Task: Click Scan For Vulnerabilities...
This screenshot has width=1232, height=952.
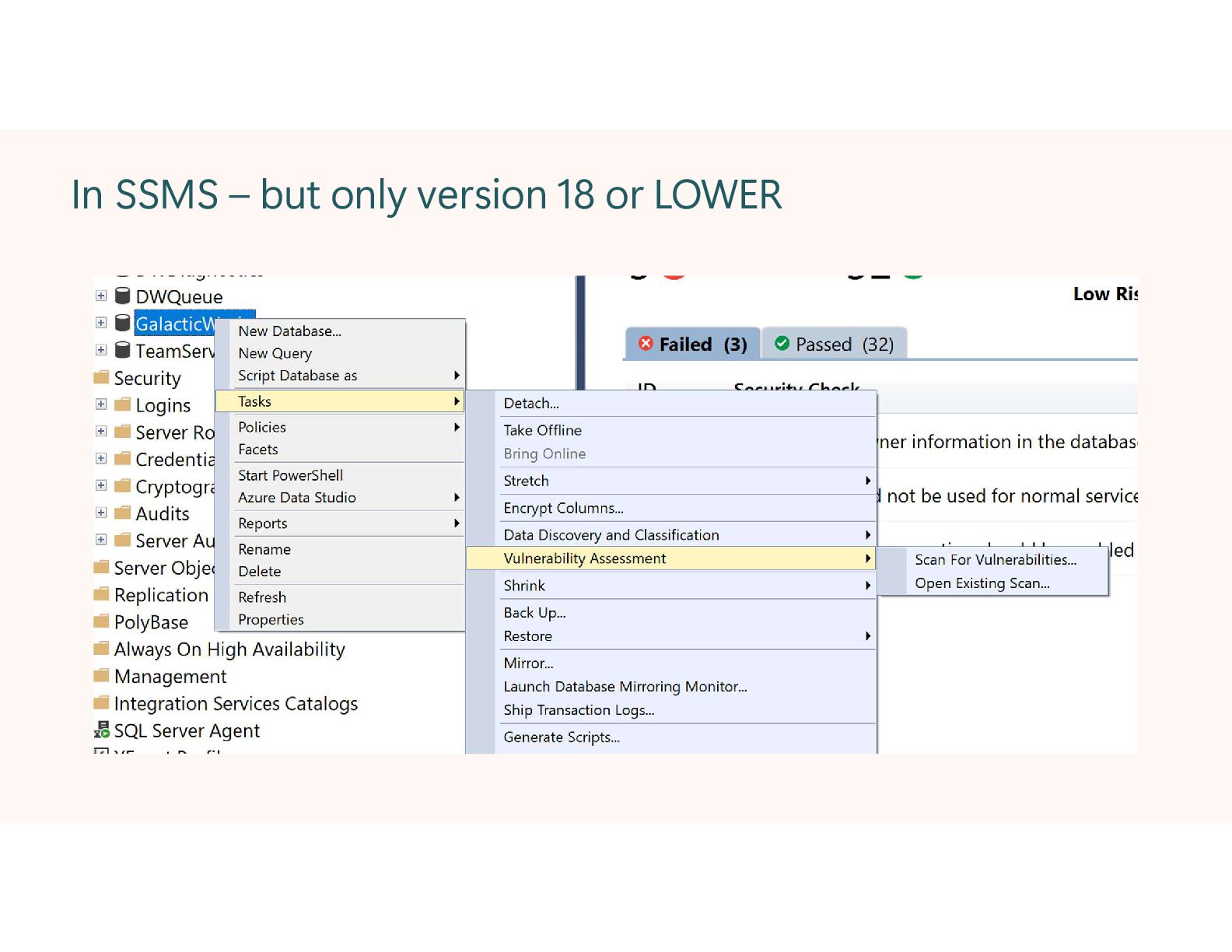Action: 994,560
